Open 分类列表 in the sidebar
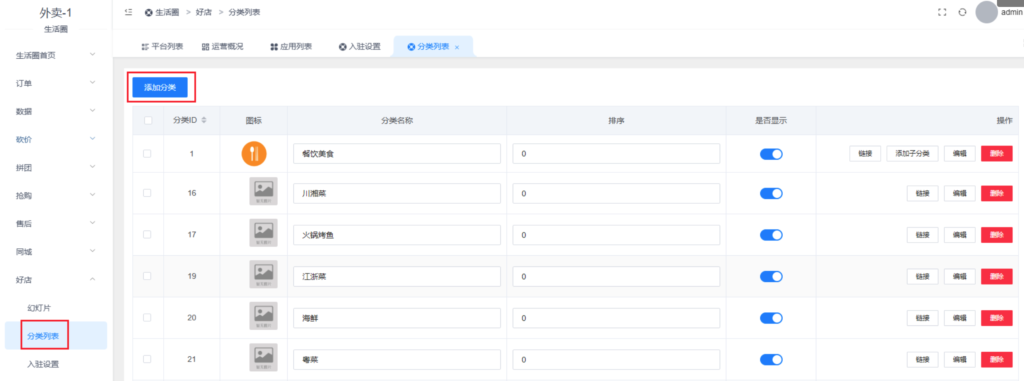This screenshot has width=1024, height=381. pos(56,336)
